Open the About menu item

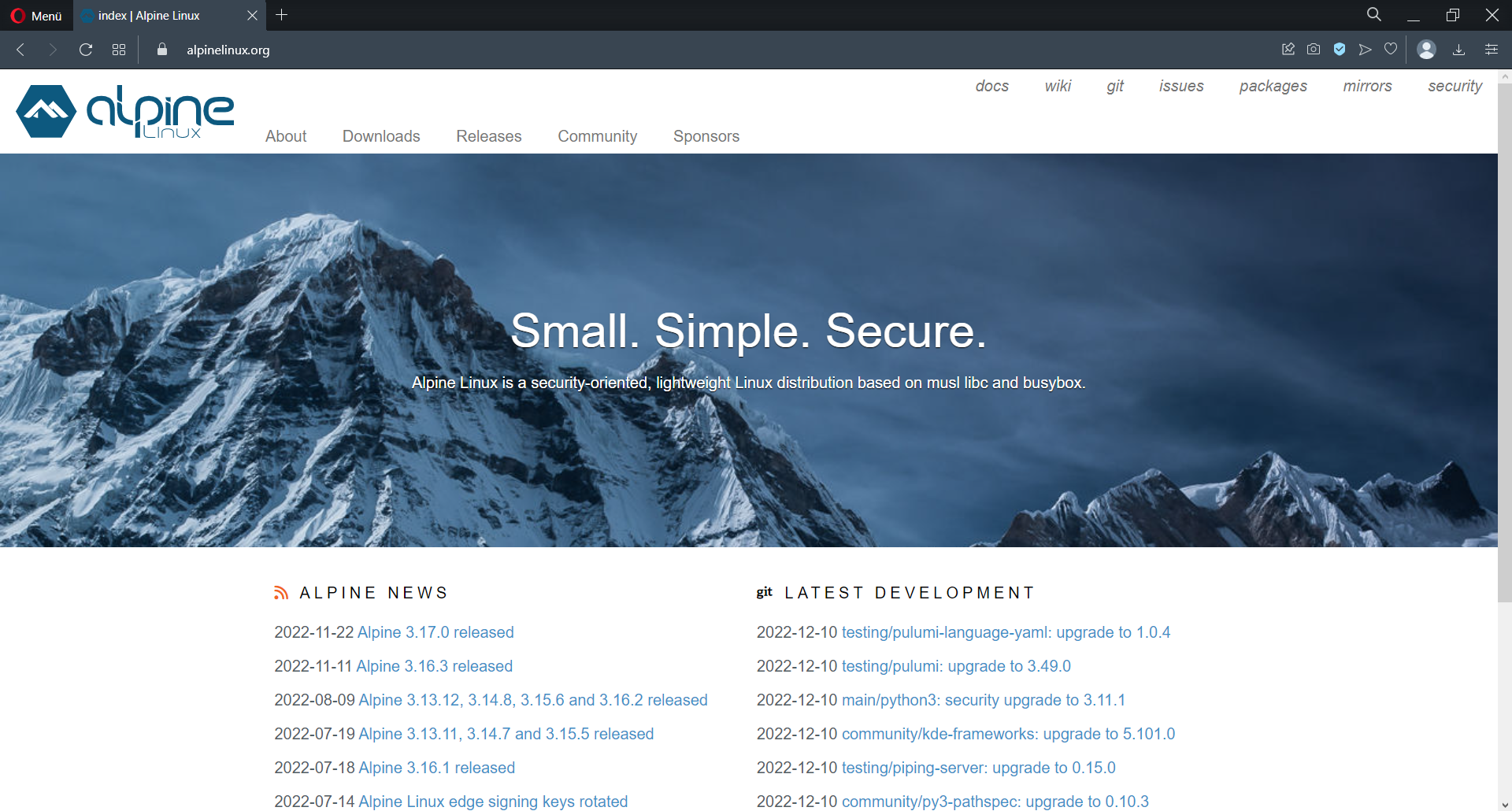(x=286, y=136)
